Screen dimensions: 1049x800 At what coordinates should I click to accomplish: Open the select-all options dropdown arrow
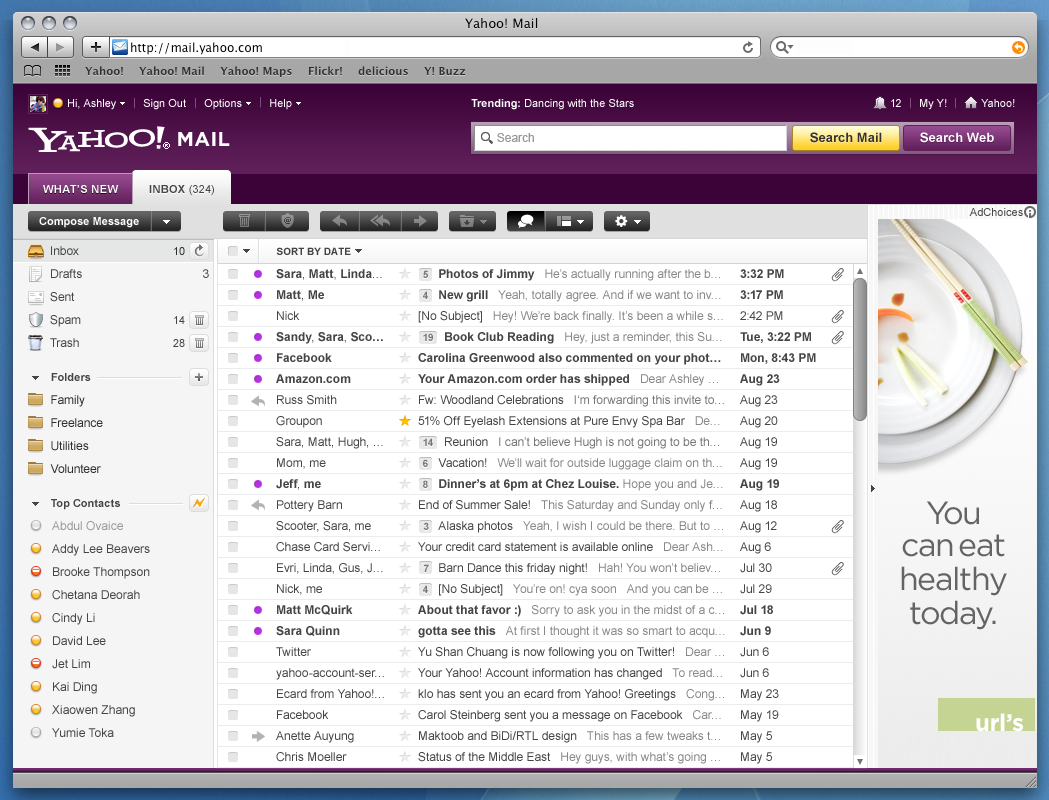247,251
